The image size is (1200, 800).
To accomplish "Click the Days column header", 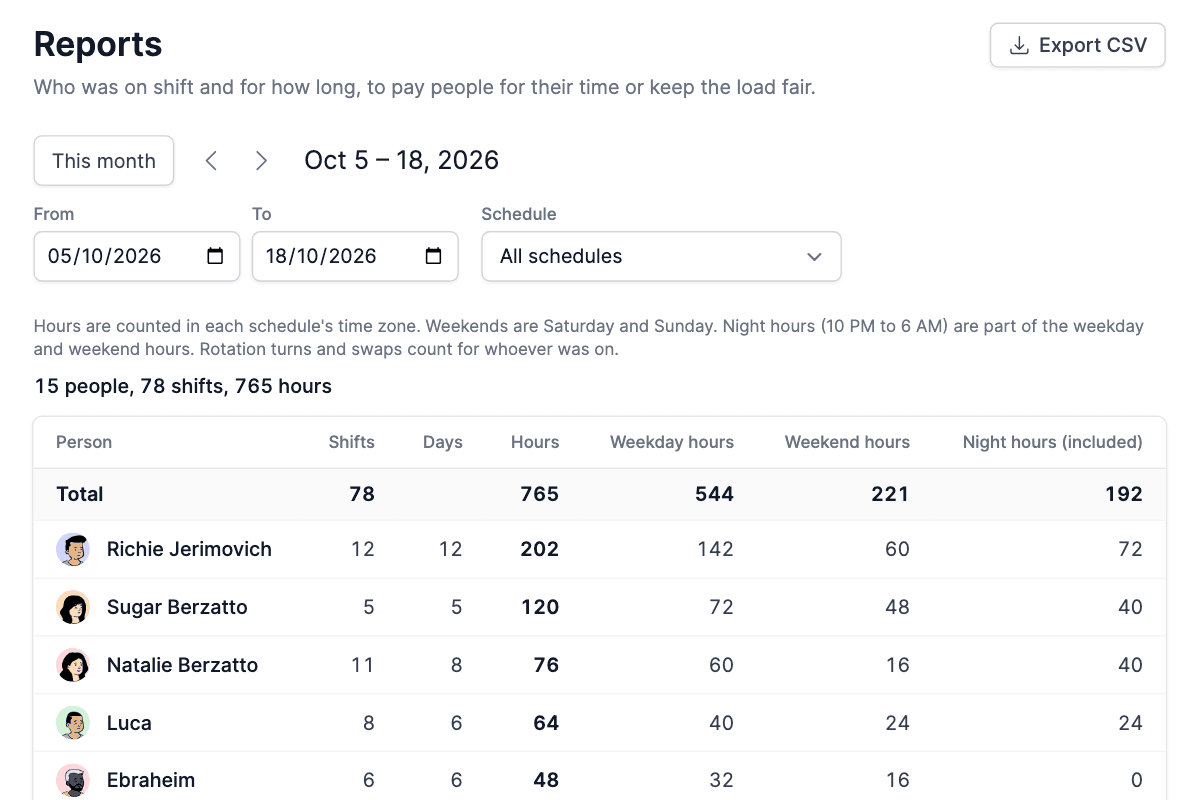I will click(443, 442).
